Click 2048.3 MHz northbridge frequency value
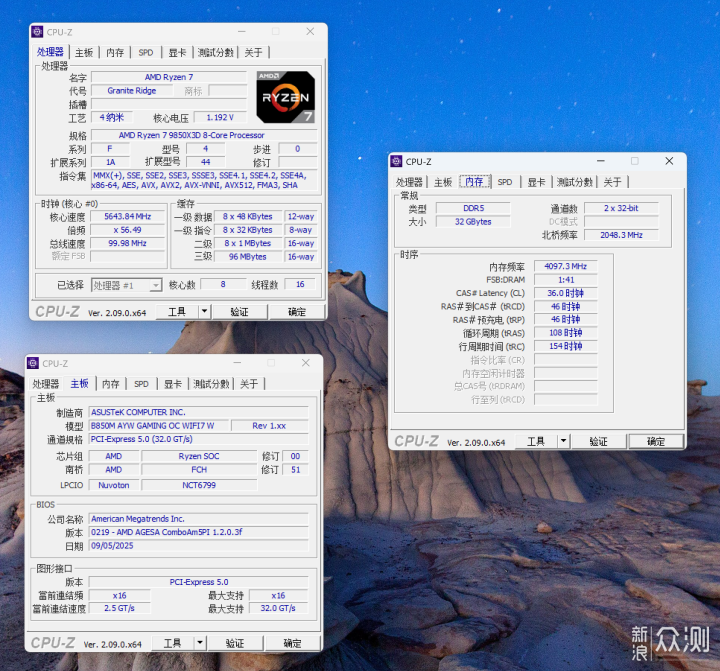The height and width of the screenshot is (671, 720). coord(621,235)
